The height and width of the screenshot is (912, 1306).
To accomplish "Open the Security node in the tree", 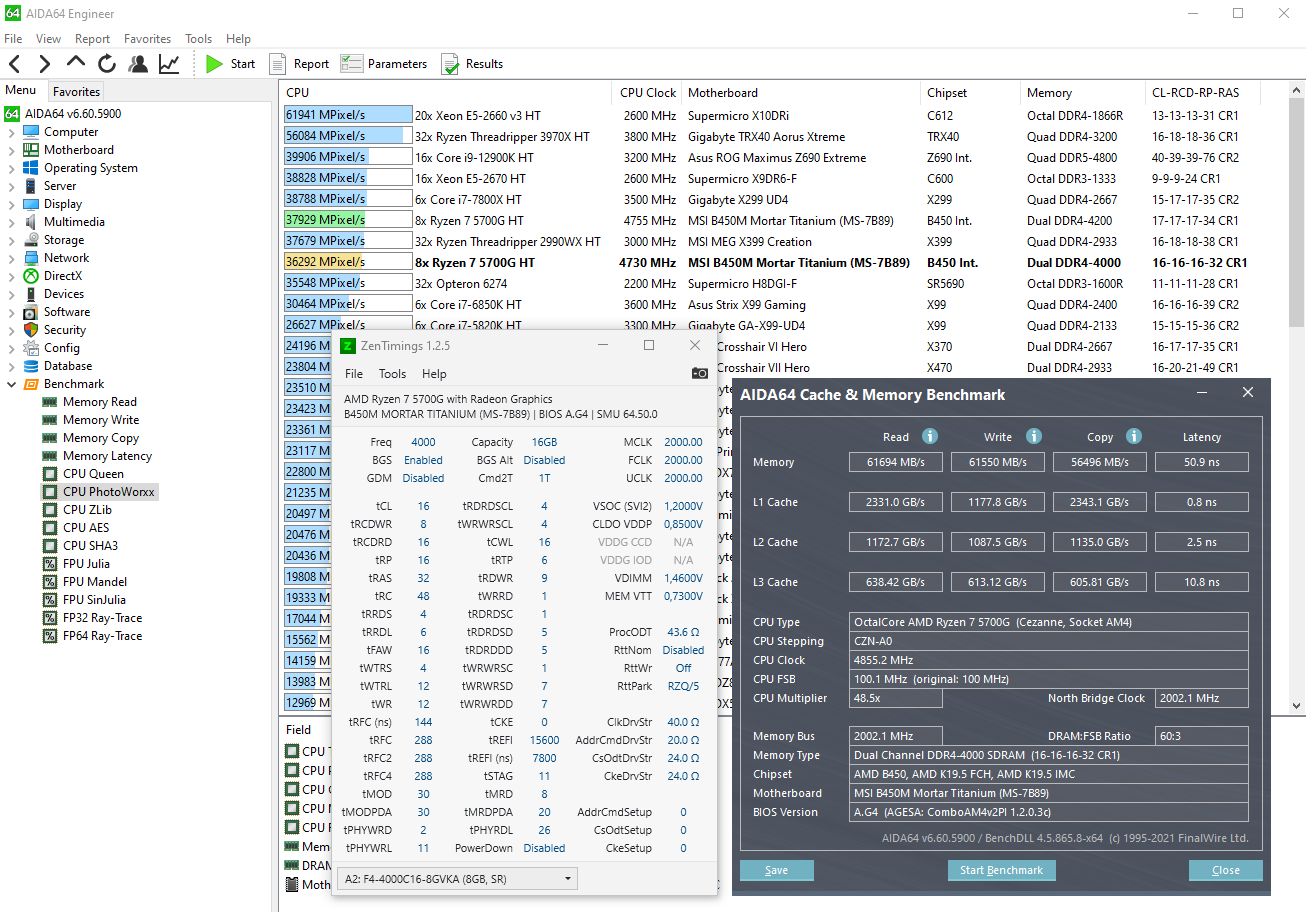I will [65, 330].
